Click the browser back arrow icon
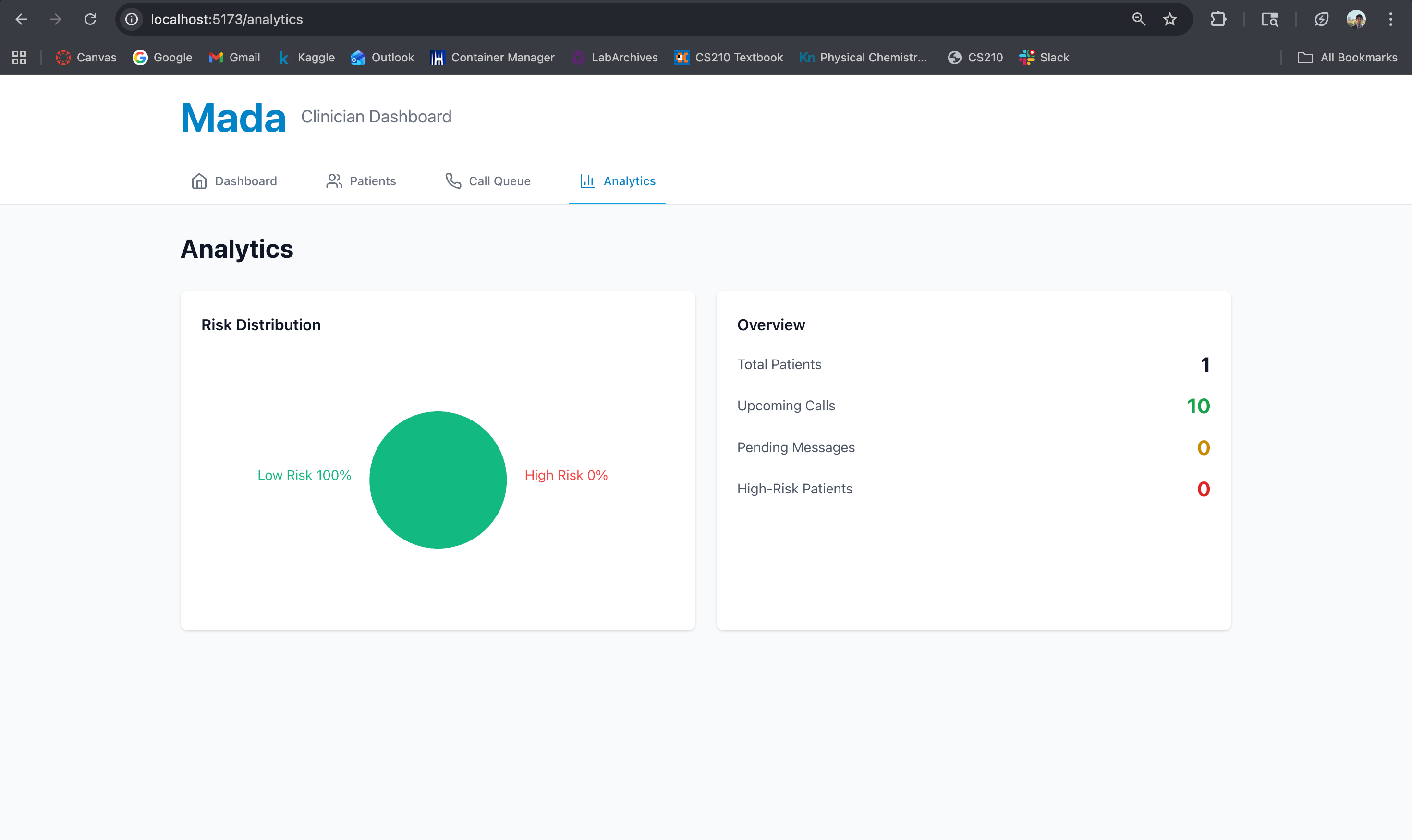Viewport: 1412px width, 840px height. coord(21,19)
